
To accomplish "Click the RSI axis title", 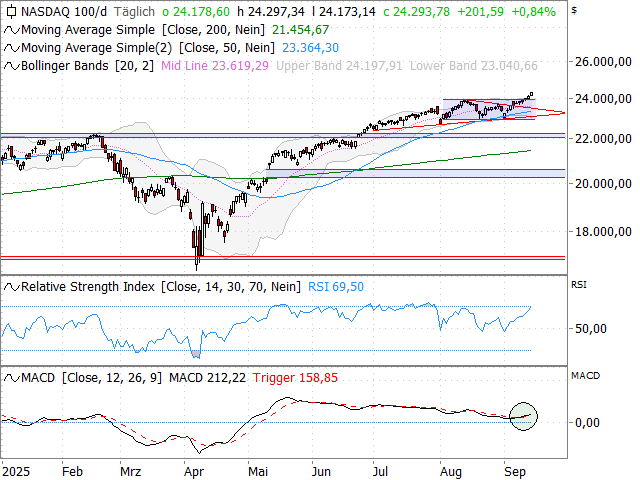I will tap(579, 284).
